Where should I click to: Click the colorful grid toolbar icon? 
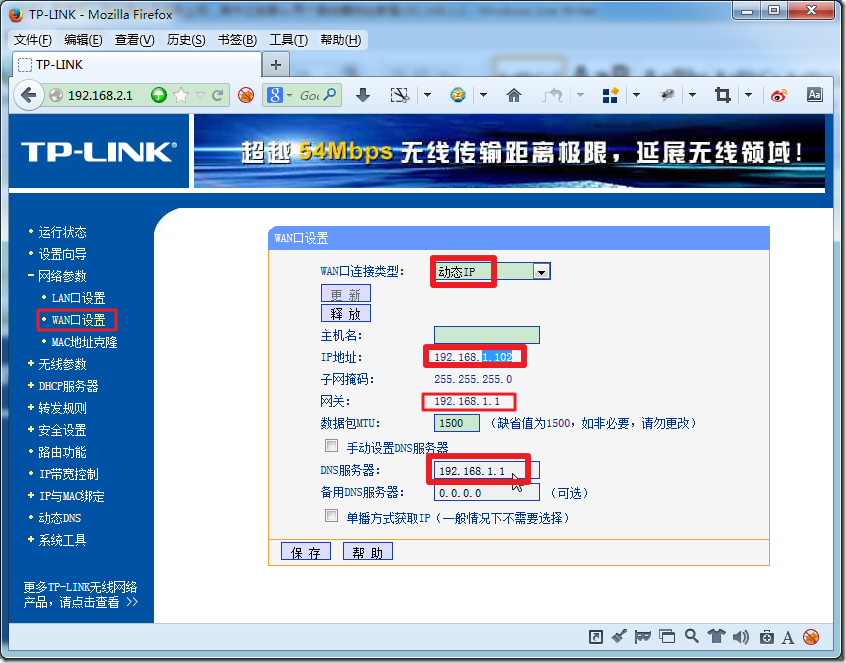[610, 95]
